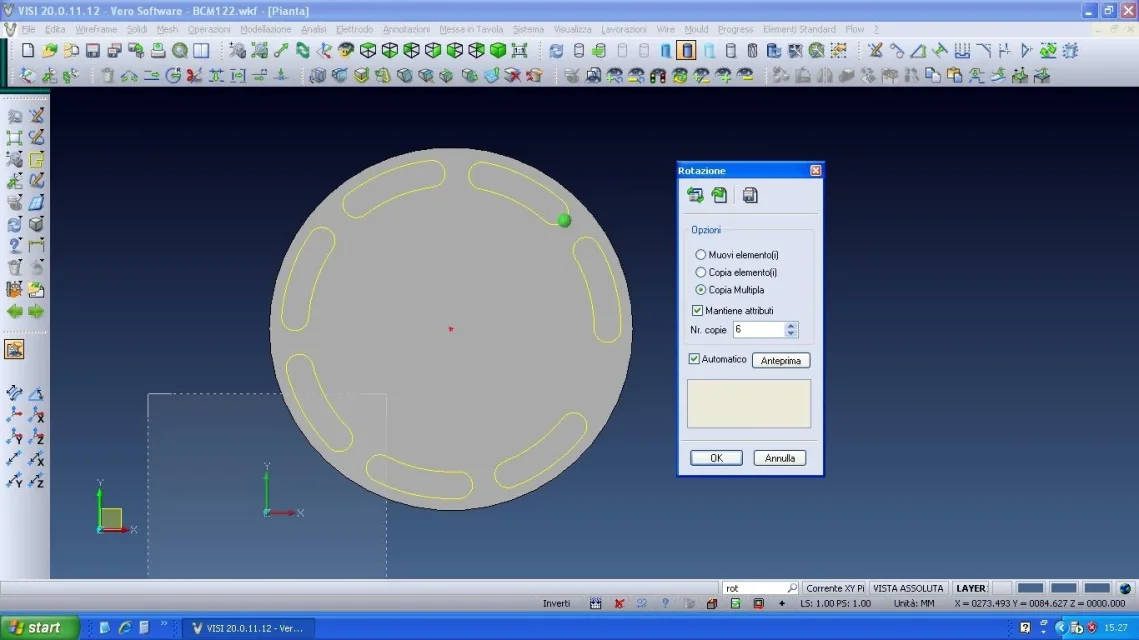The width and height of the screenshot is (1139, 640).
Task: Open a file with the folder icon
Action: pyautogui.click(x=49, y=50)
